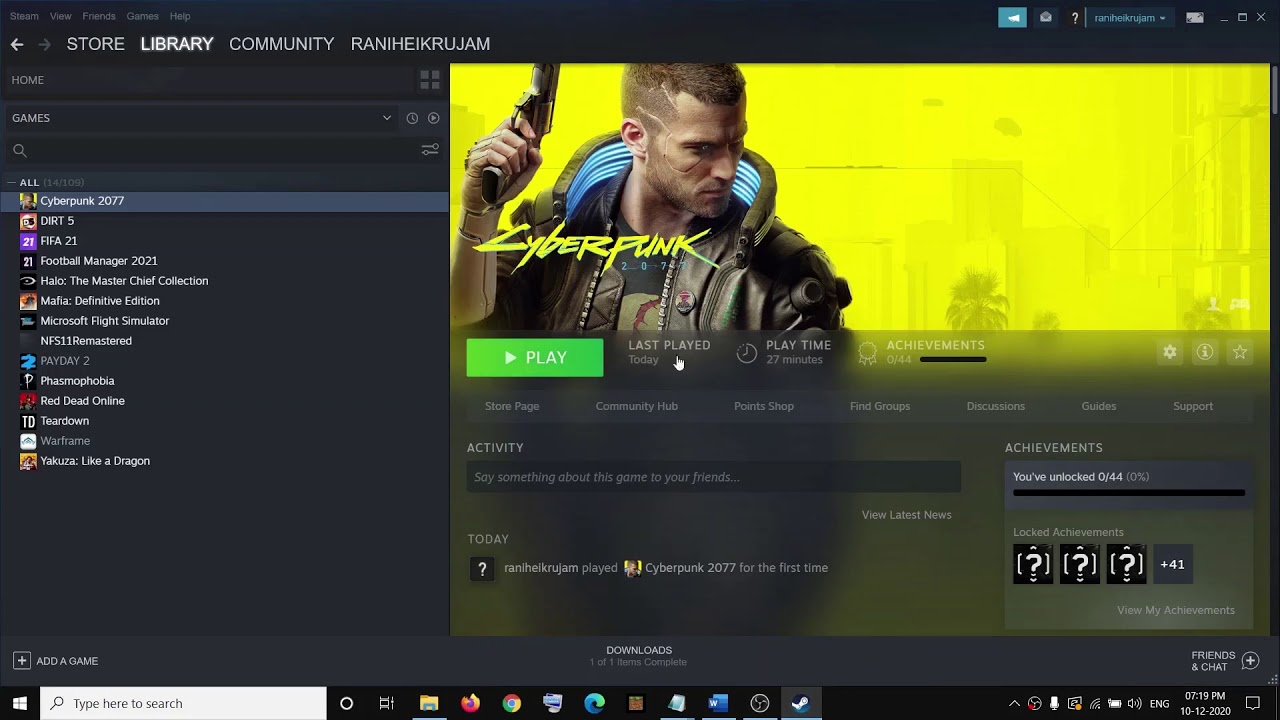This screenshot has height=720, width=1280.
Task: Open the raniheikrujam account dropdown
Action: pyautogui.click(x=1130, y=18)
